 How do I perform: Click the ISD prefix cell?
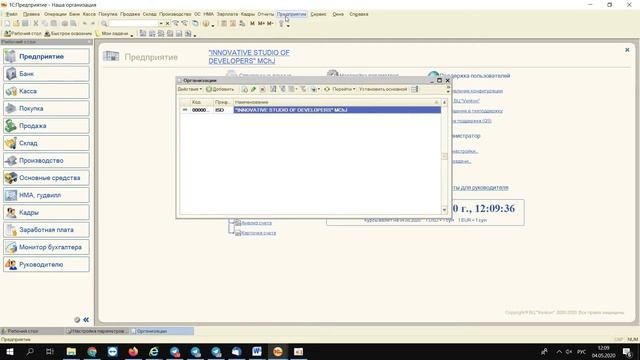[223, 110]
